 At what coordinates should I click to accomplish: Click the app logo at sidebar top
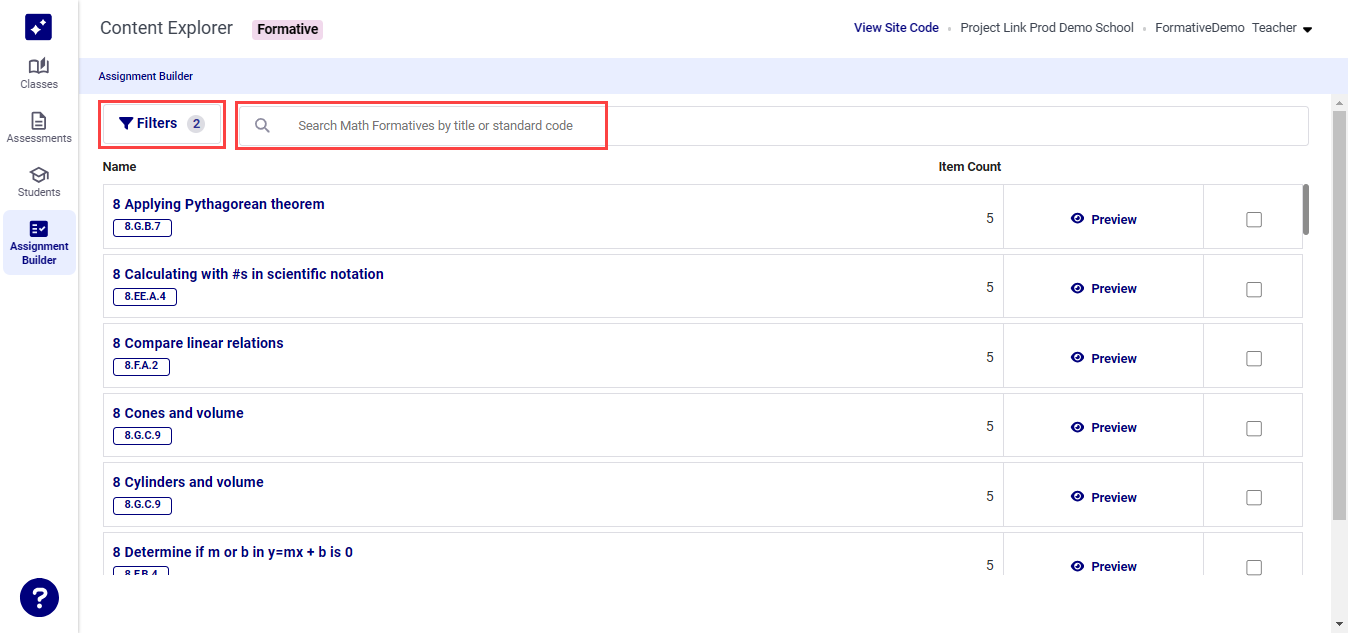pyautogui.click(x=38, y=26)
